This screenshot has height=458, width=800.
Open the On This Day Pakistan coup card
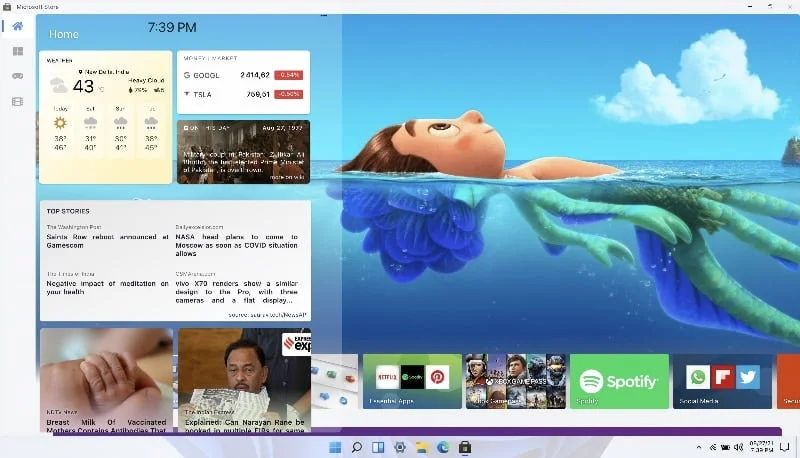[x=243, y=152]
